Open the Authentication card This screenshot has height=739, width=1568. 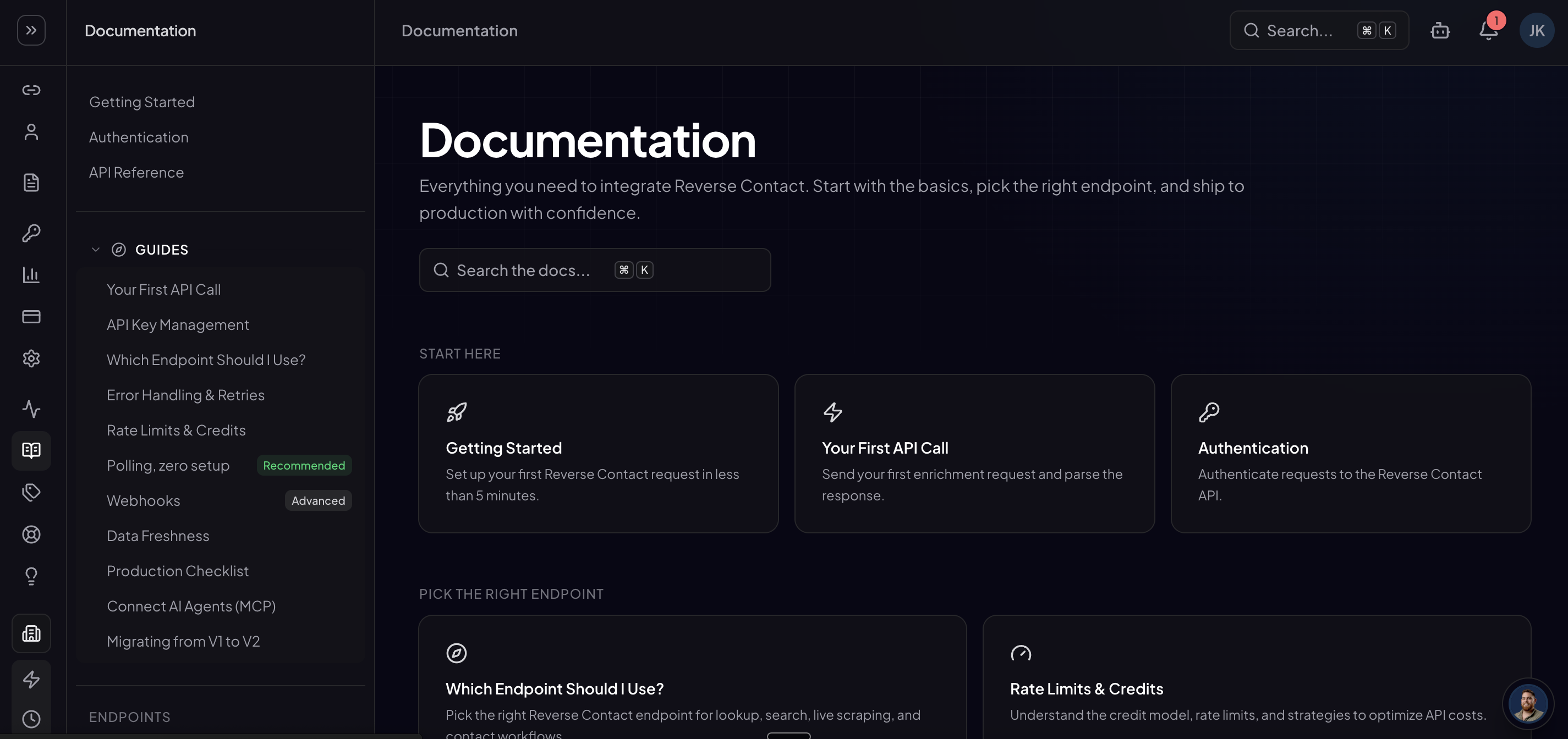tap(1351, 454)
